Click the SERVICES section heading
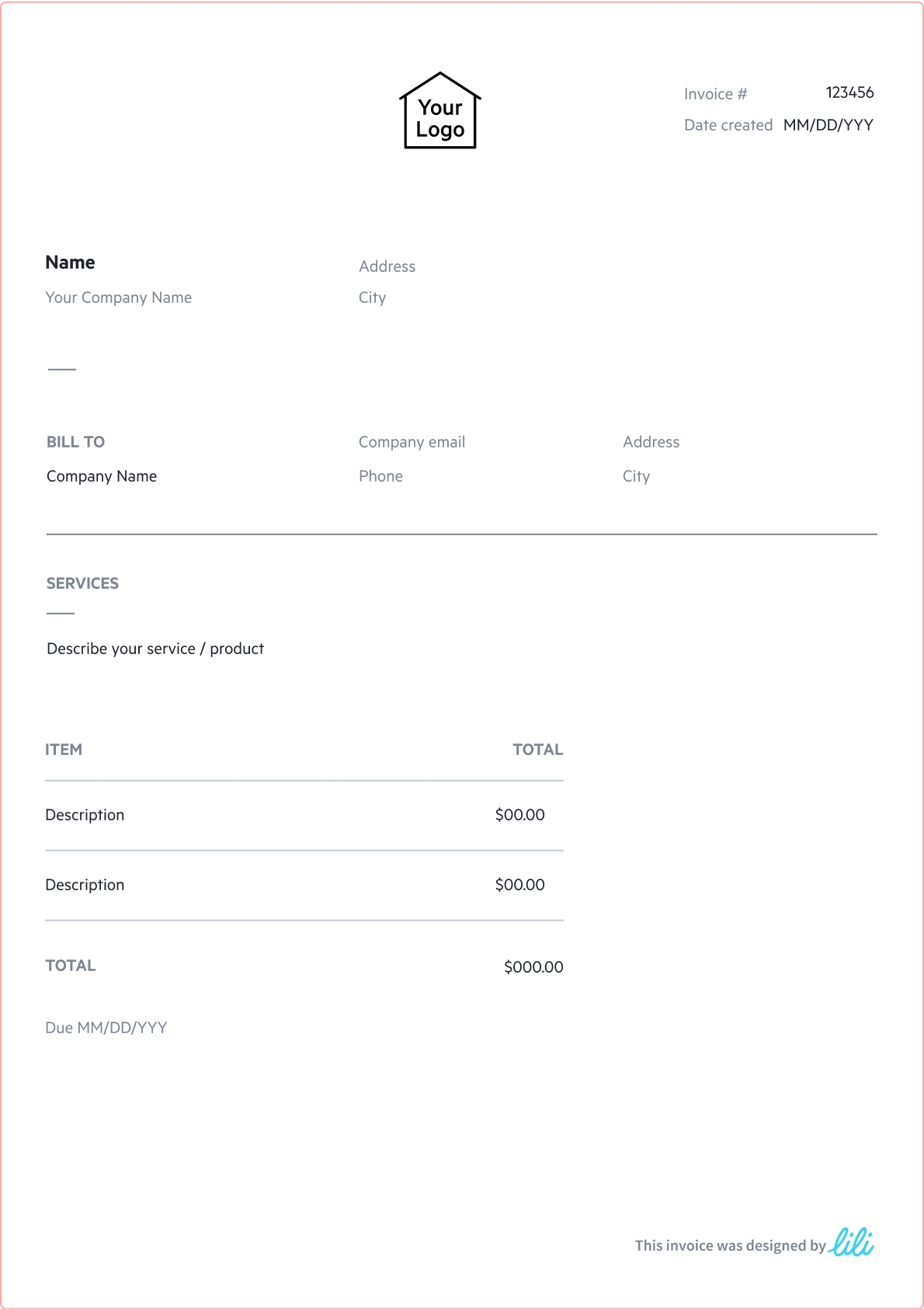This screenshot has height=1309, width=924. (x=82, y=583)
